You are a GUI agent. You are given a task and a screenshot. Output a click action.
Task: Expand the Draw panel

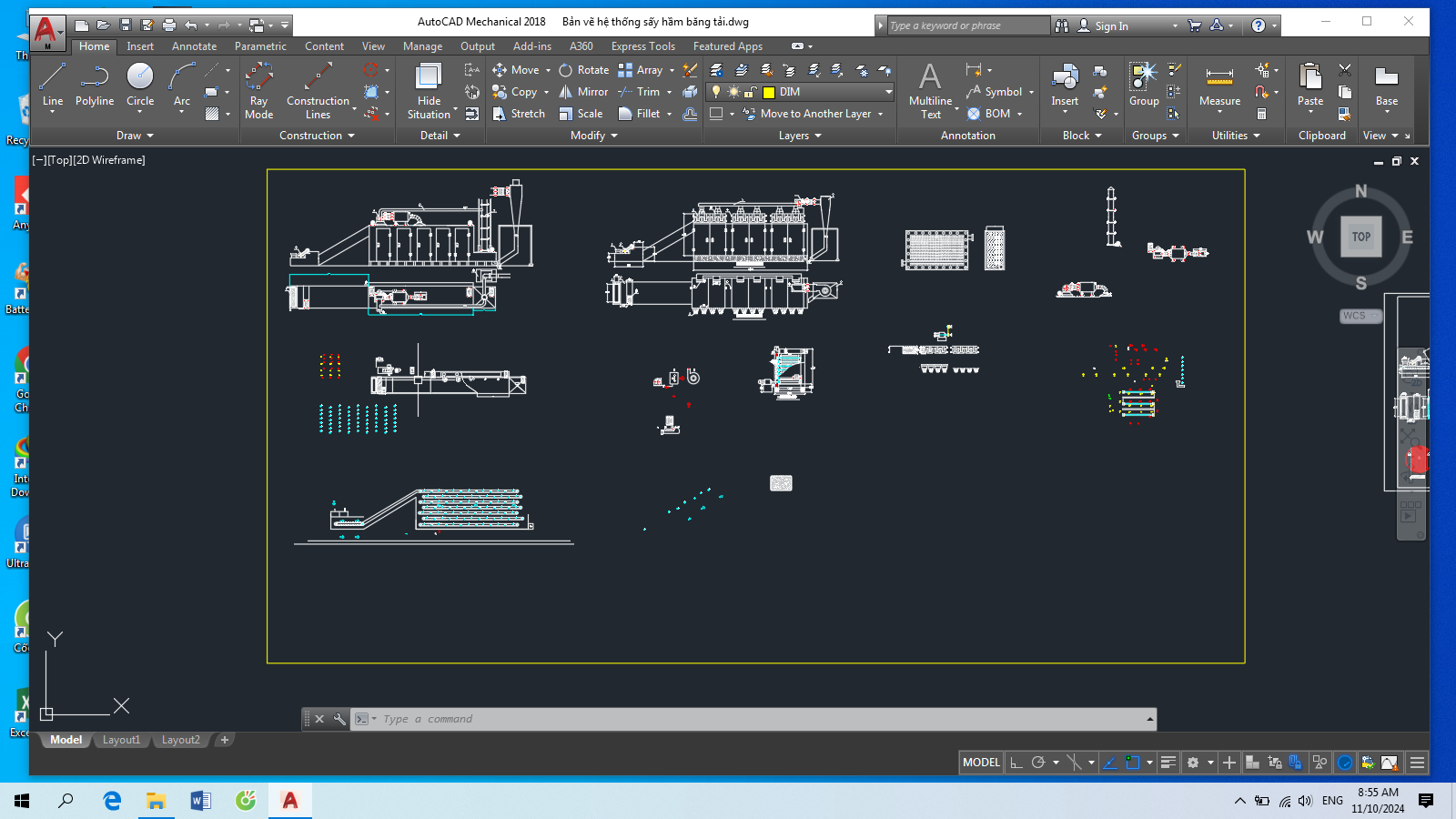pos(135,136)
